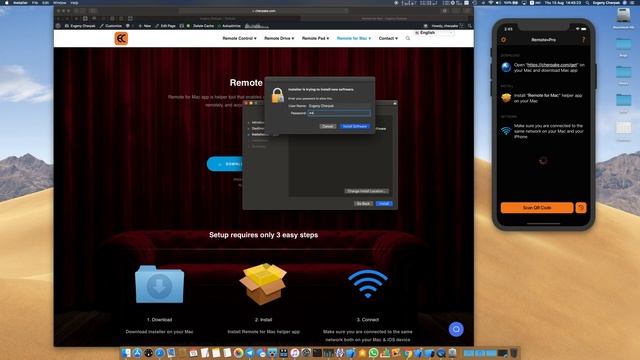
Task: Click the package box icon for step 2
Action: point(263,284)
